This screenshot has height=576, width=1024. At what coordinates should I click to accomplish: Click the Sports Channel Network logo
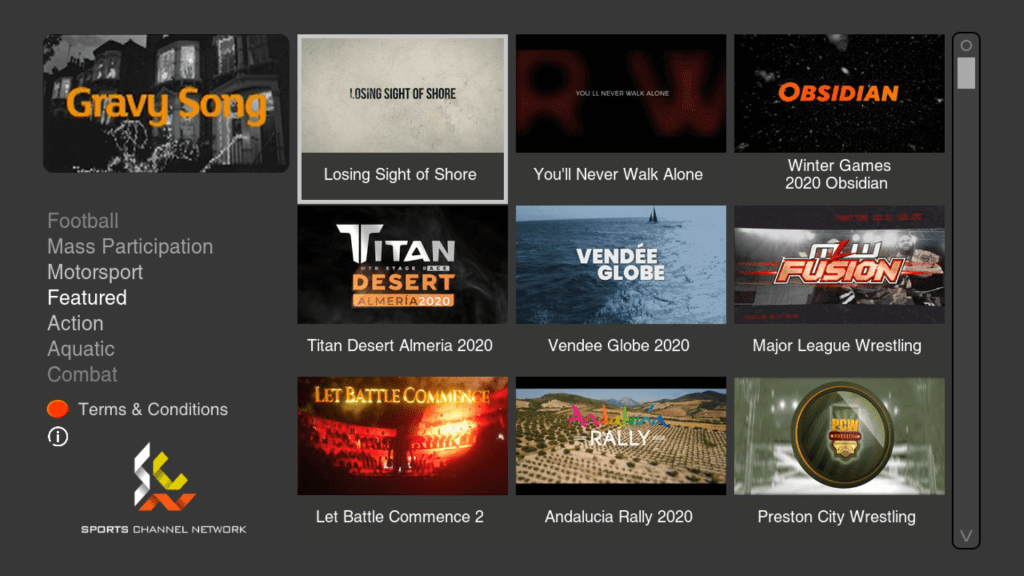[x=165, y=480]
